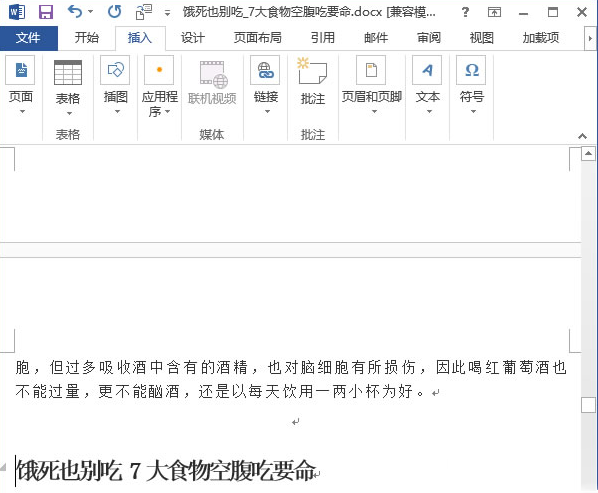Image resolution: width=598 pixels, height=493 pixels.
Task: Expand the 表格 dropdown arrow
Action: [69, 113]
